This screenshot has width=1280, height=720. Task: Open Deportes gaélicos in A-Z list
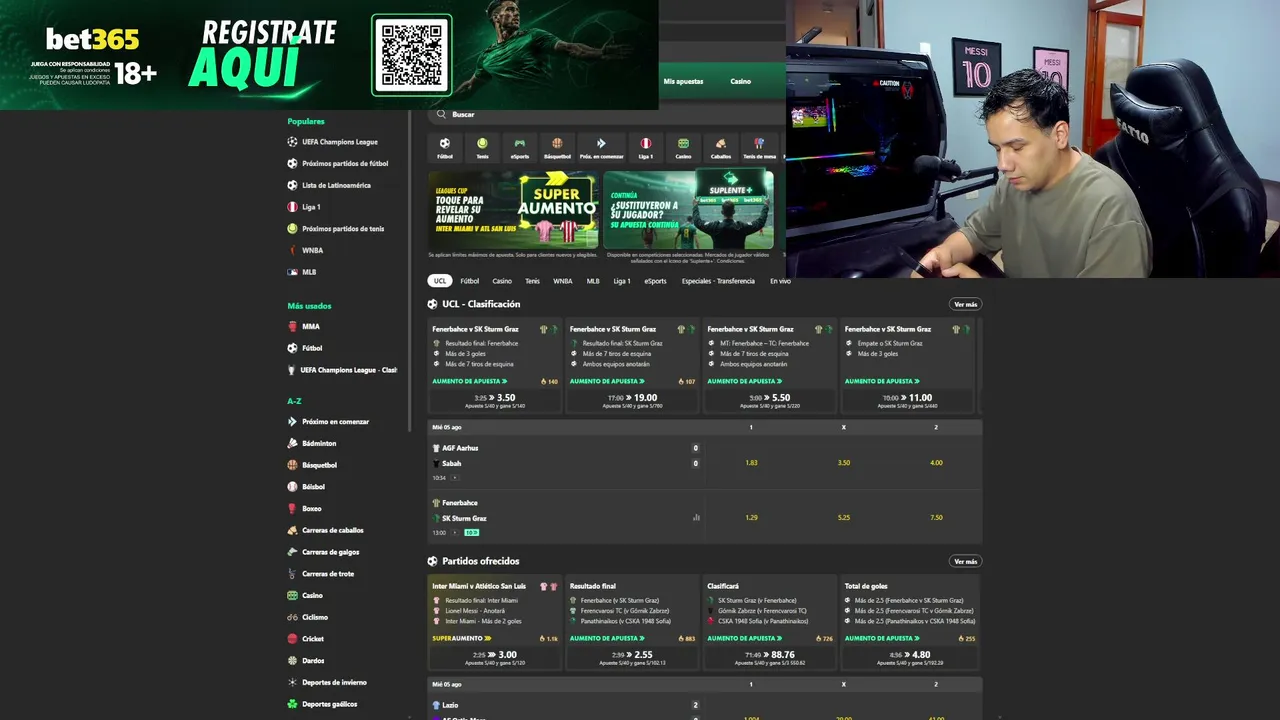coord(330,704)
